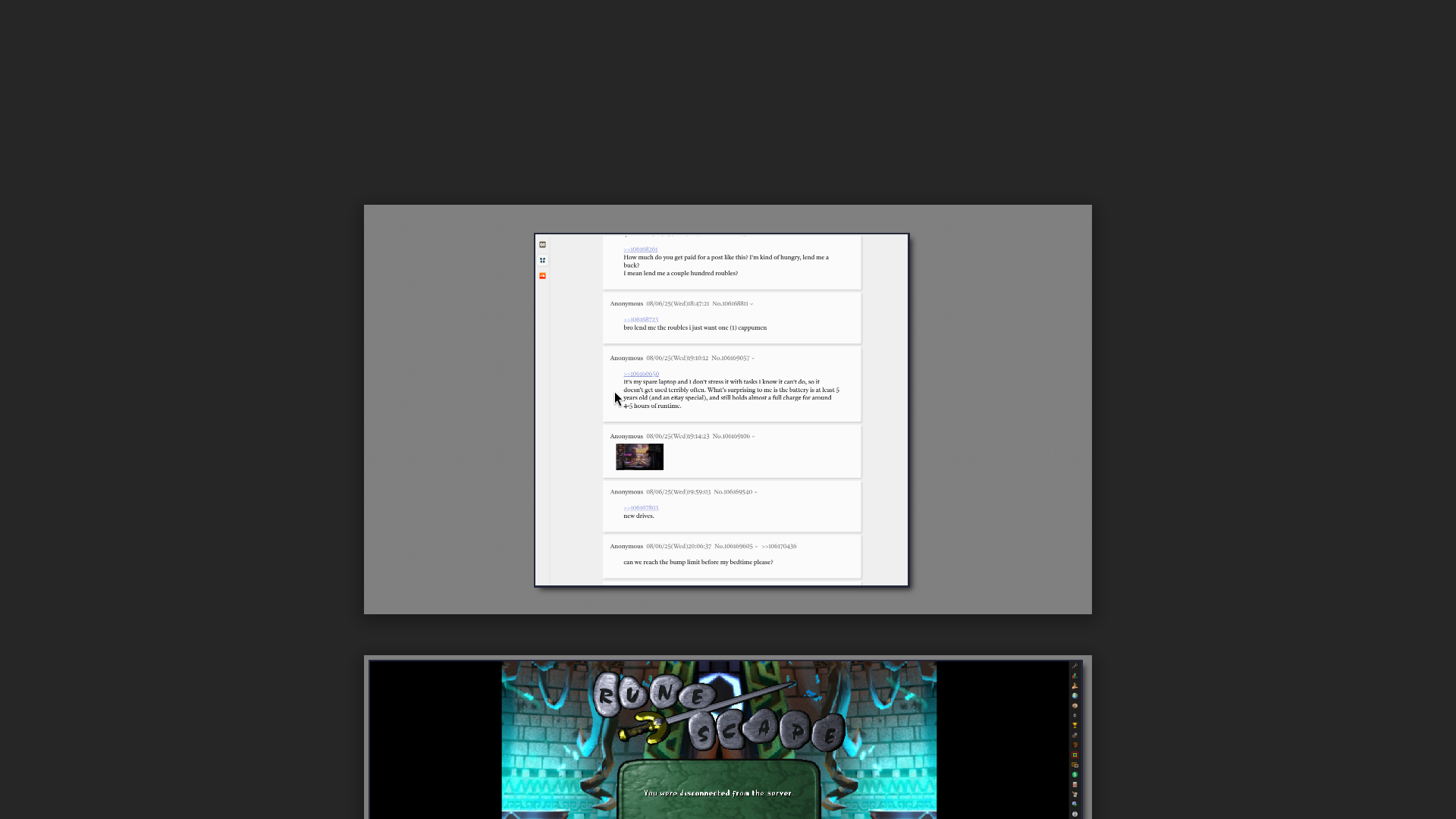Click post number No.106169106
Viewport: 1456px width, 819px height.
tap(731, 436)
